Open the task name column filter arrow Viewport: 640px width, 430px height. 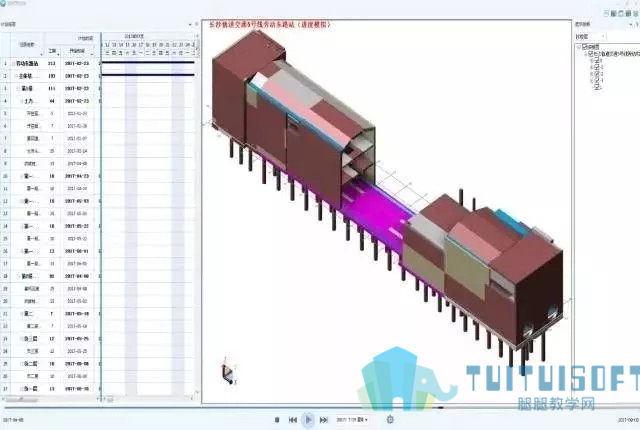41,54
